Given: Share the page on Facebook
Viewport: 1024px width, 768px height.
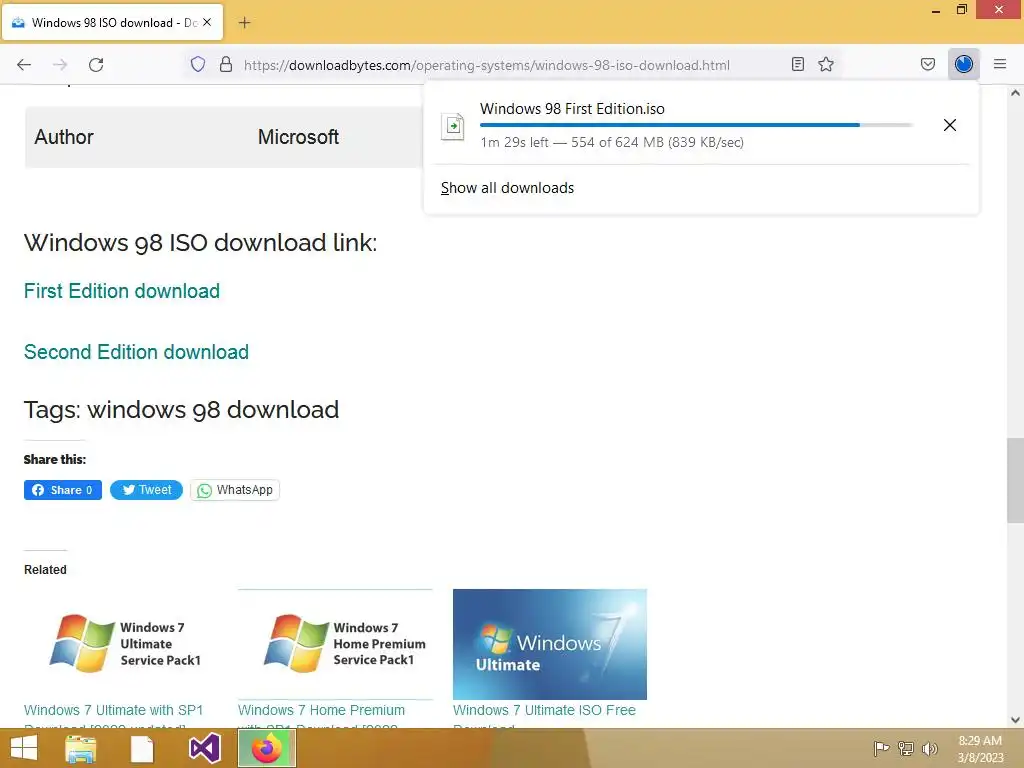Looking at the screenshot, I should click(63, 490).
